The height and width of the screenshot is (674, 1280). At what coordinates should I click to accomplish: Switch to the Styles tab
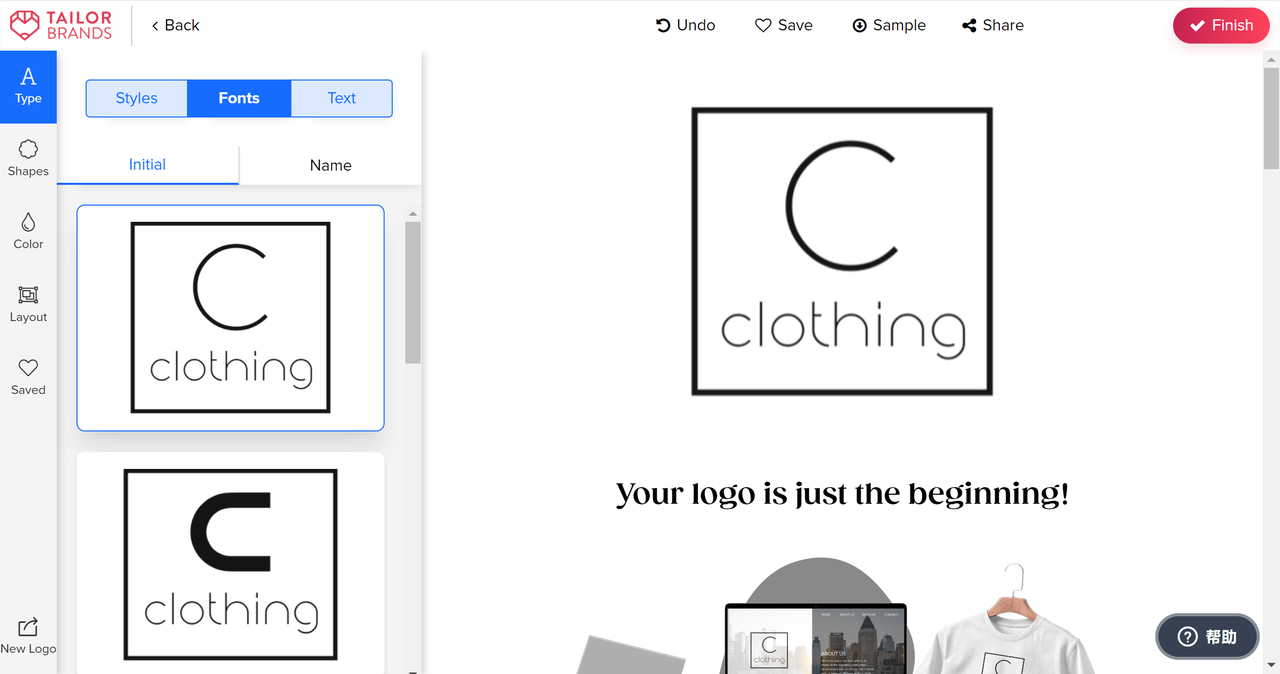click(x=137, y=98)
